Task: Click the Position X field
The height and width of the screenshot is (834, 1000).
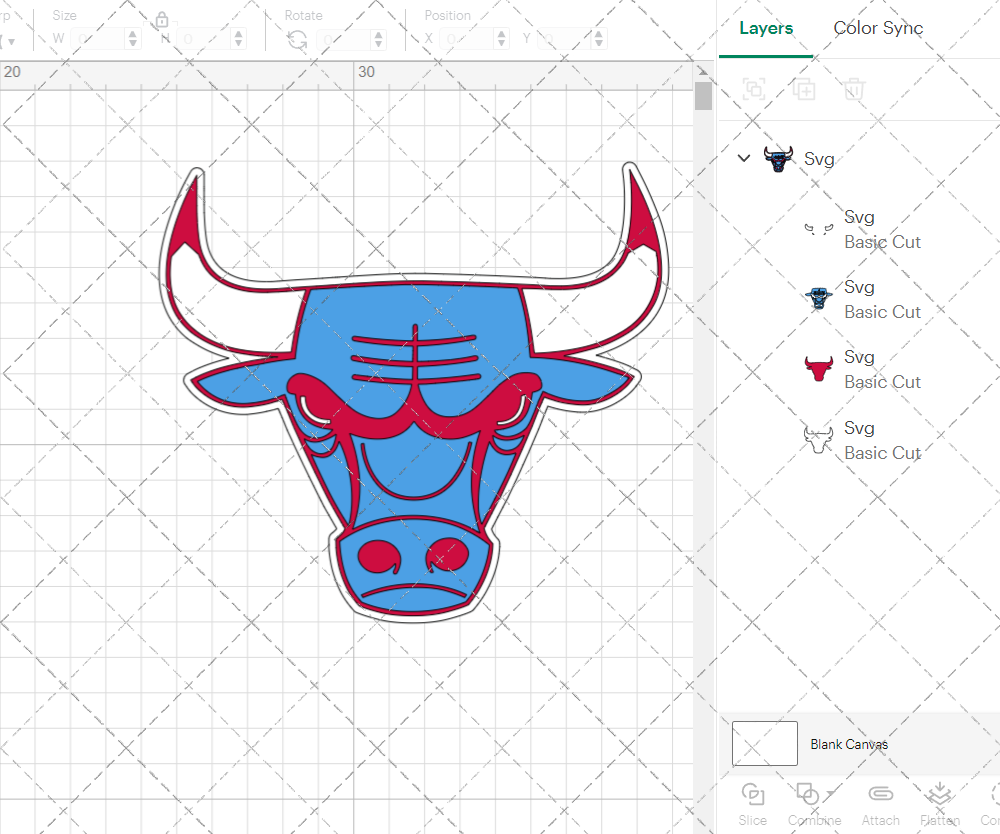Action: 467,39
